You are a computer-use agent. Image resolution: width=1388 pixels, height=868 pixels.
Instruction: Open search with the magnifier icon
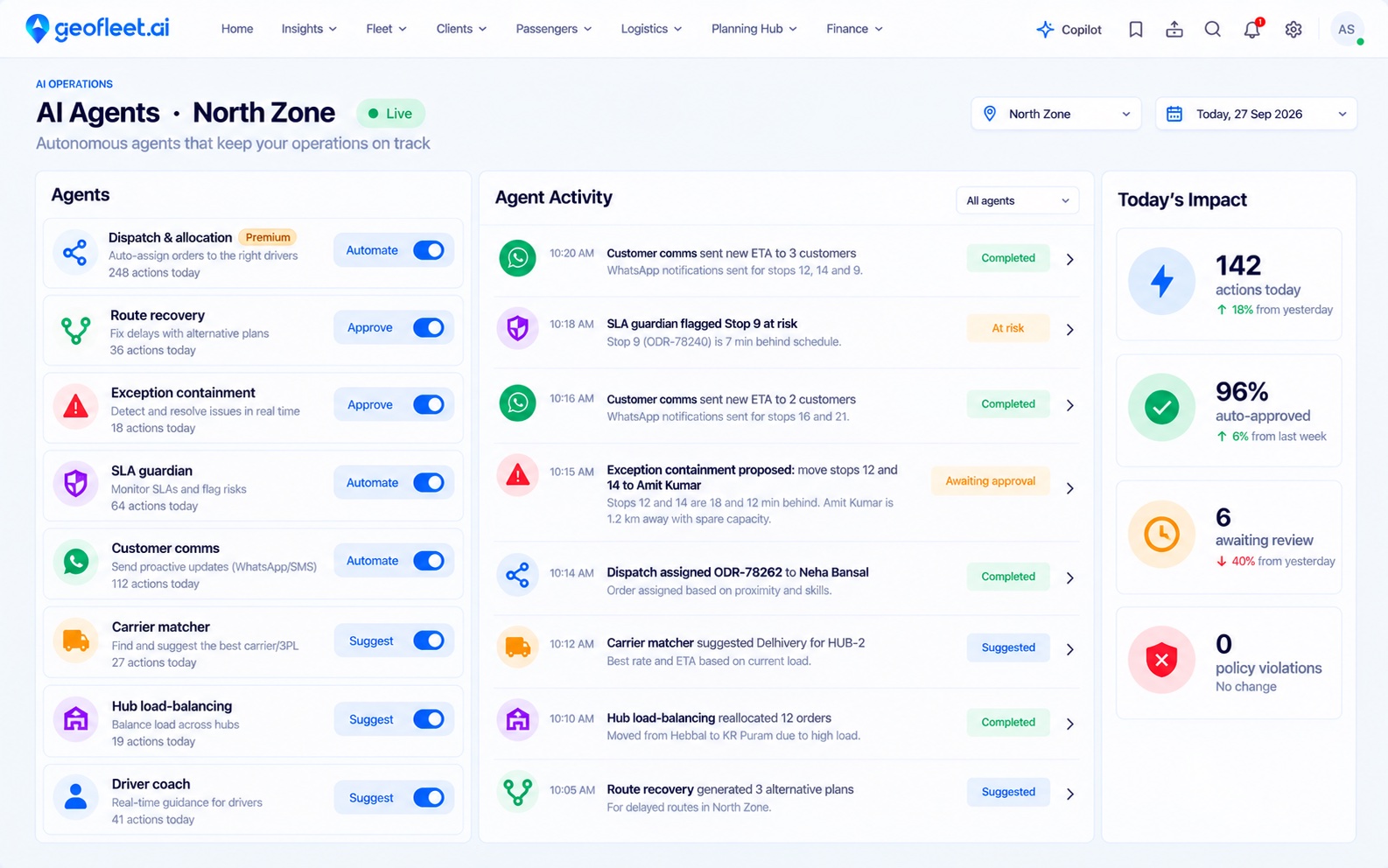click(1213, 29)
